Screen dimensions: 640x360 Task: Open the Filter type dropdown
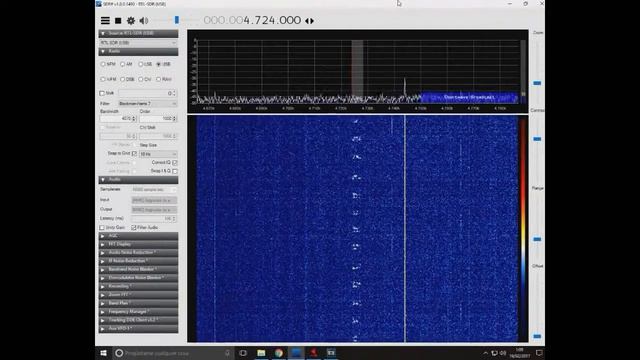coord(147,104)
